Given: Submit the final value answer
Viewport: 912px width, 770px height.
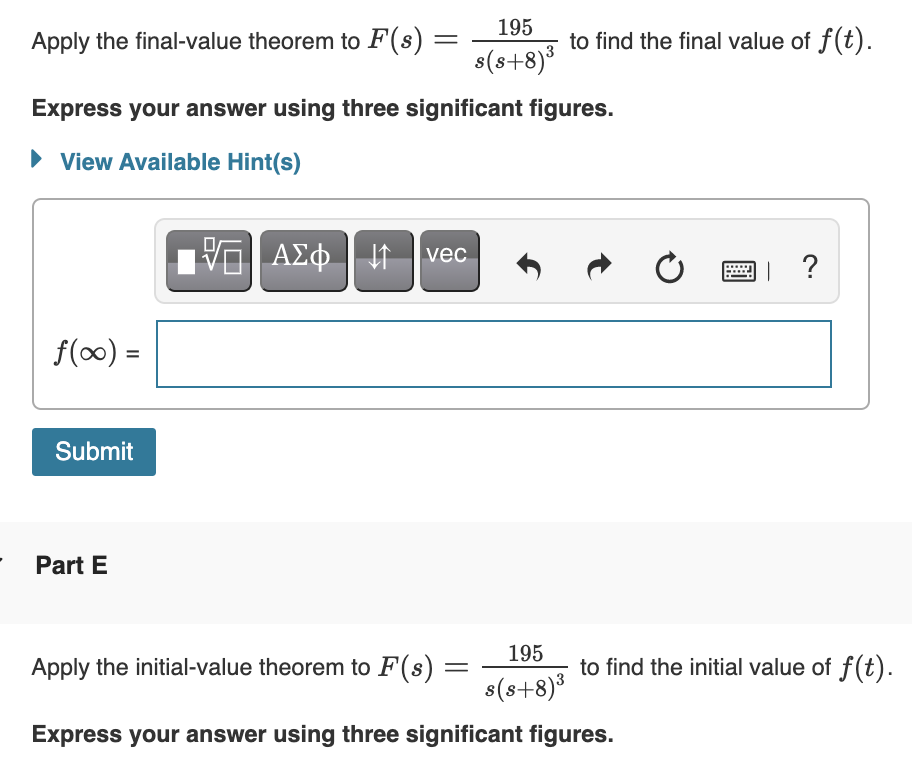Looking at the screenshot, I should [x=93, y=451].
